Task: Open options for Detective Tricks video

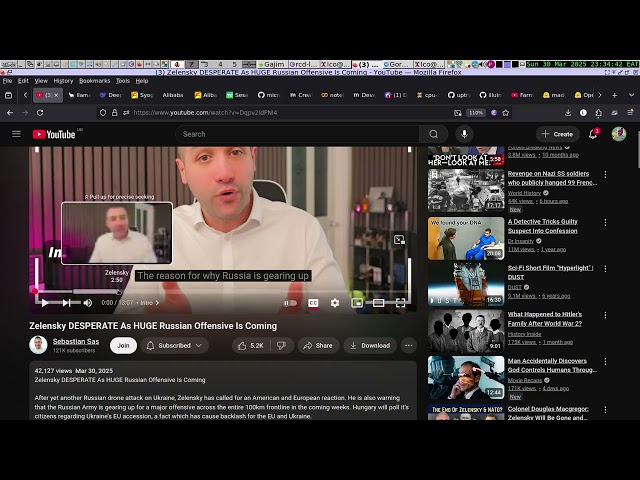Action: (x=605, y=222)
